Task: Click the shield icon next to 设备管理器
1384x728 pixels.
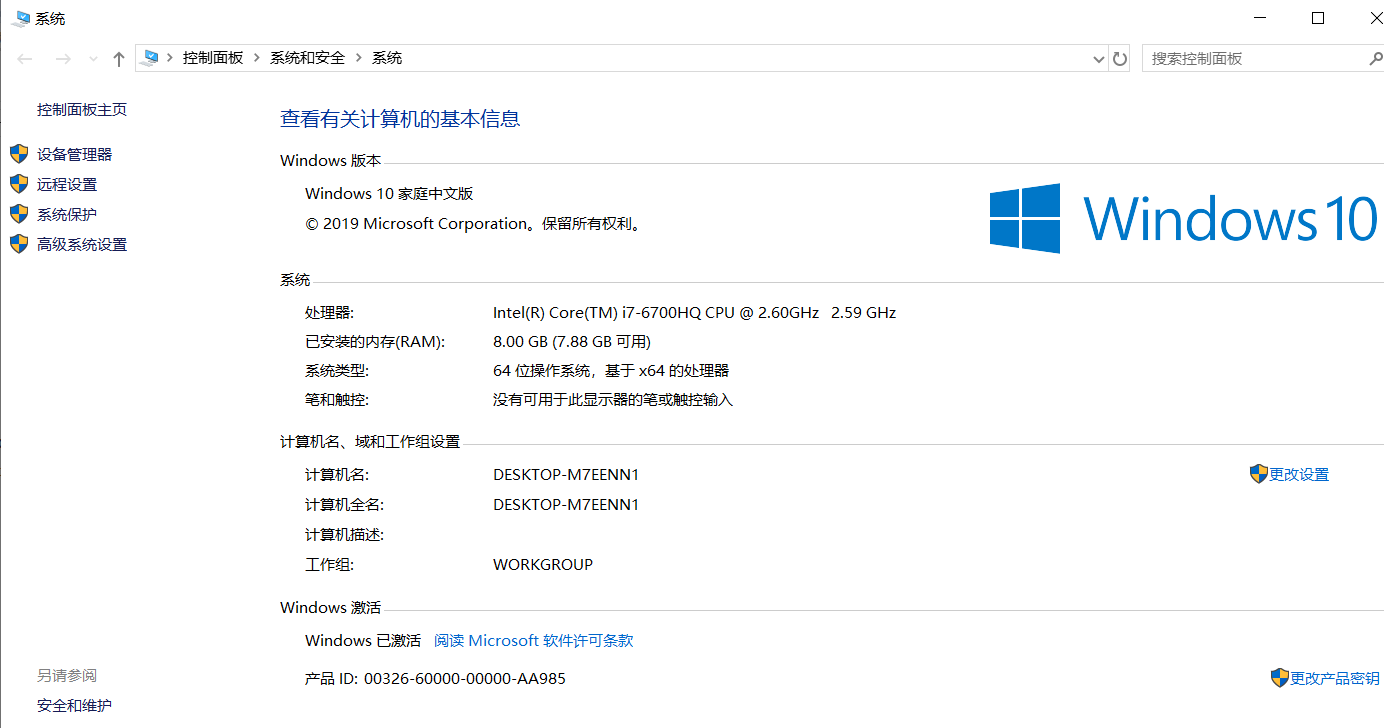Action: point(19,154)
